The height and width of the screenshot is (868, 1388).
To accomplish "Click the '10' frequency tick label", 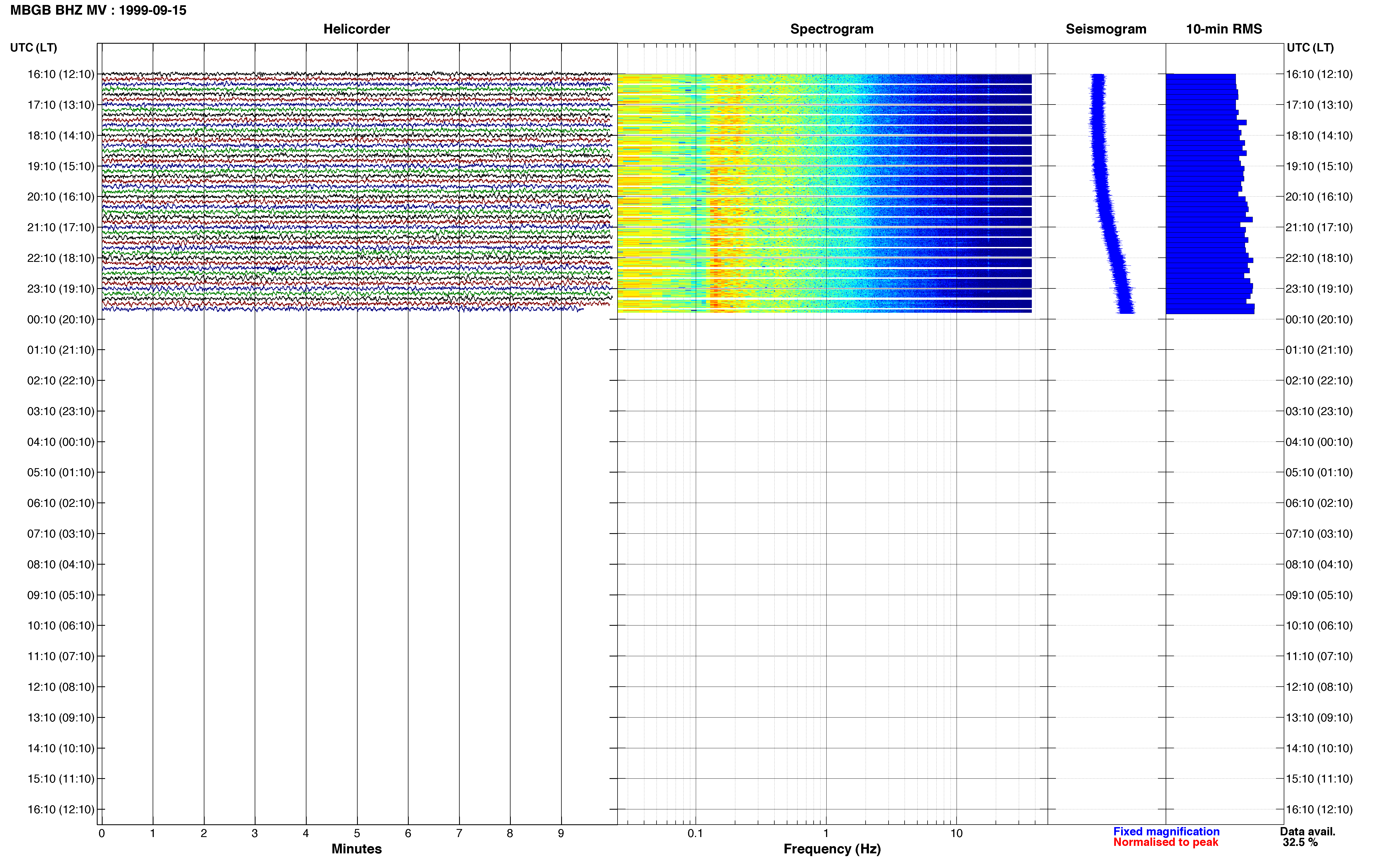I will click(x=956, y=833).
